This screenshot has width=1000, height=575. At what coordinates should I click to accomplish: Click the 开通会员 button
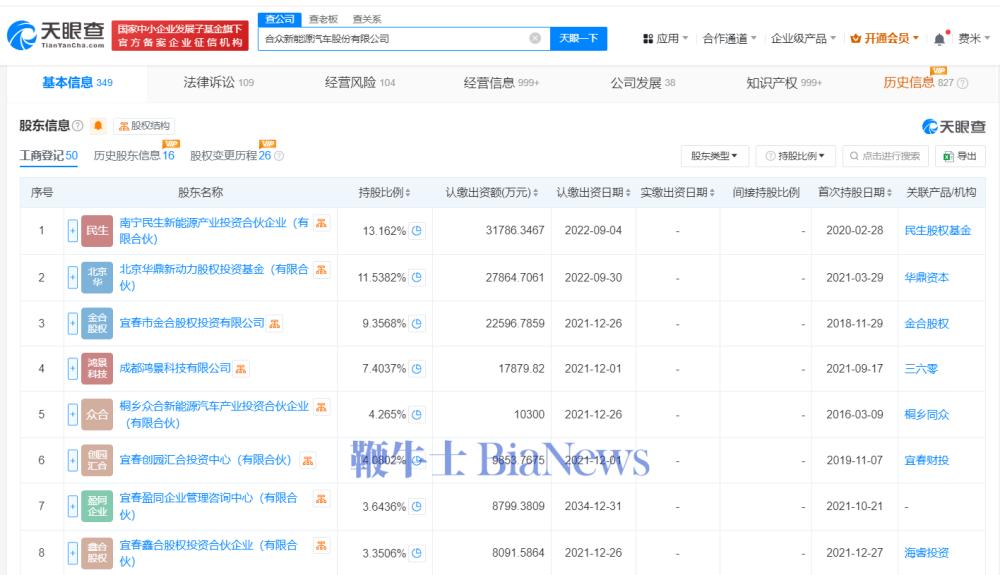point(885,39)
